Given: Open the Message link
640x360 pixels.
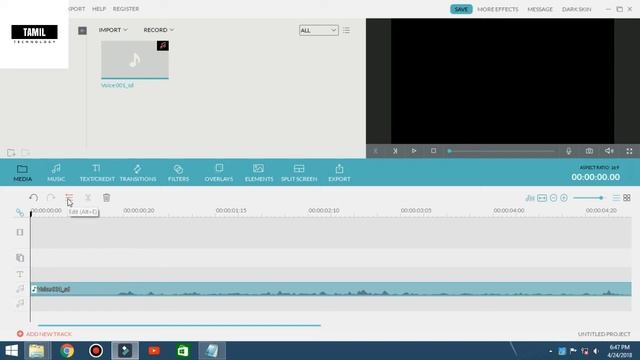Looking at the screenshot, I should click(x=540, y=9).
